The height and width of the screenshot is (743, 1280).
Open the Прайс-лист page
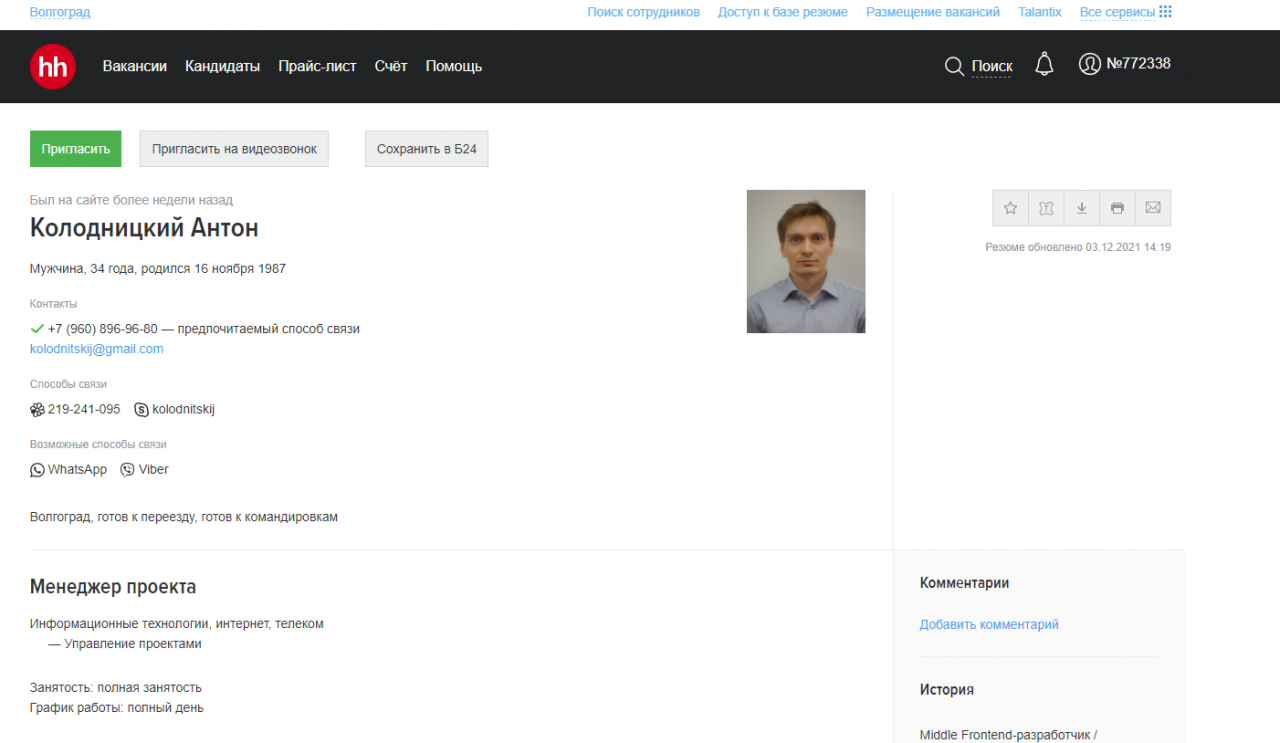[x=317, y=66]
